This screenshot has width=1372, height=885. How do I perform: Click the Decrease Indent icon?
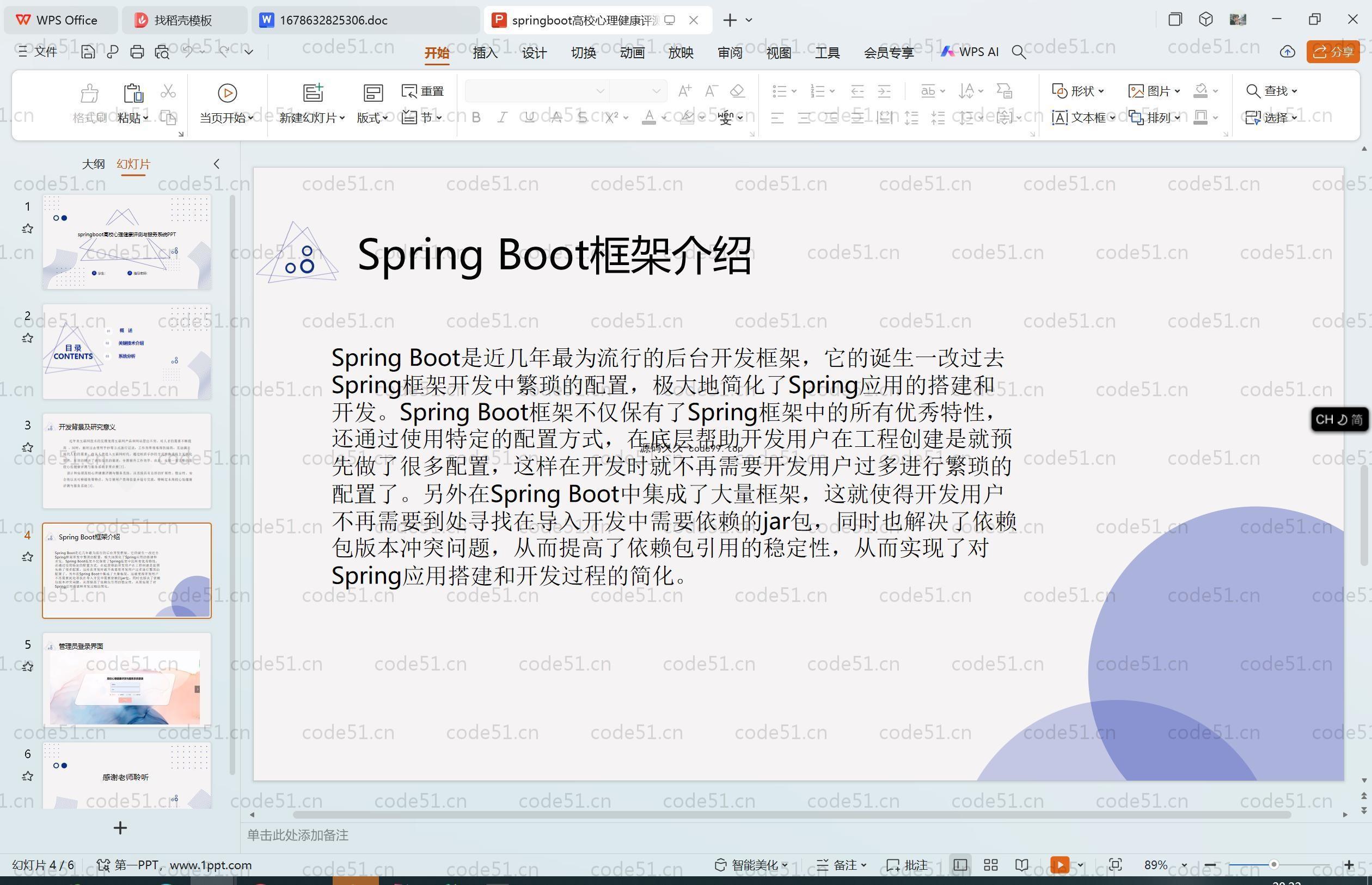coord(857,91)
